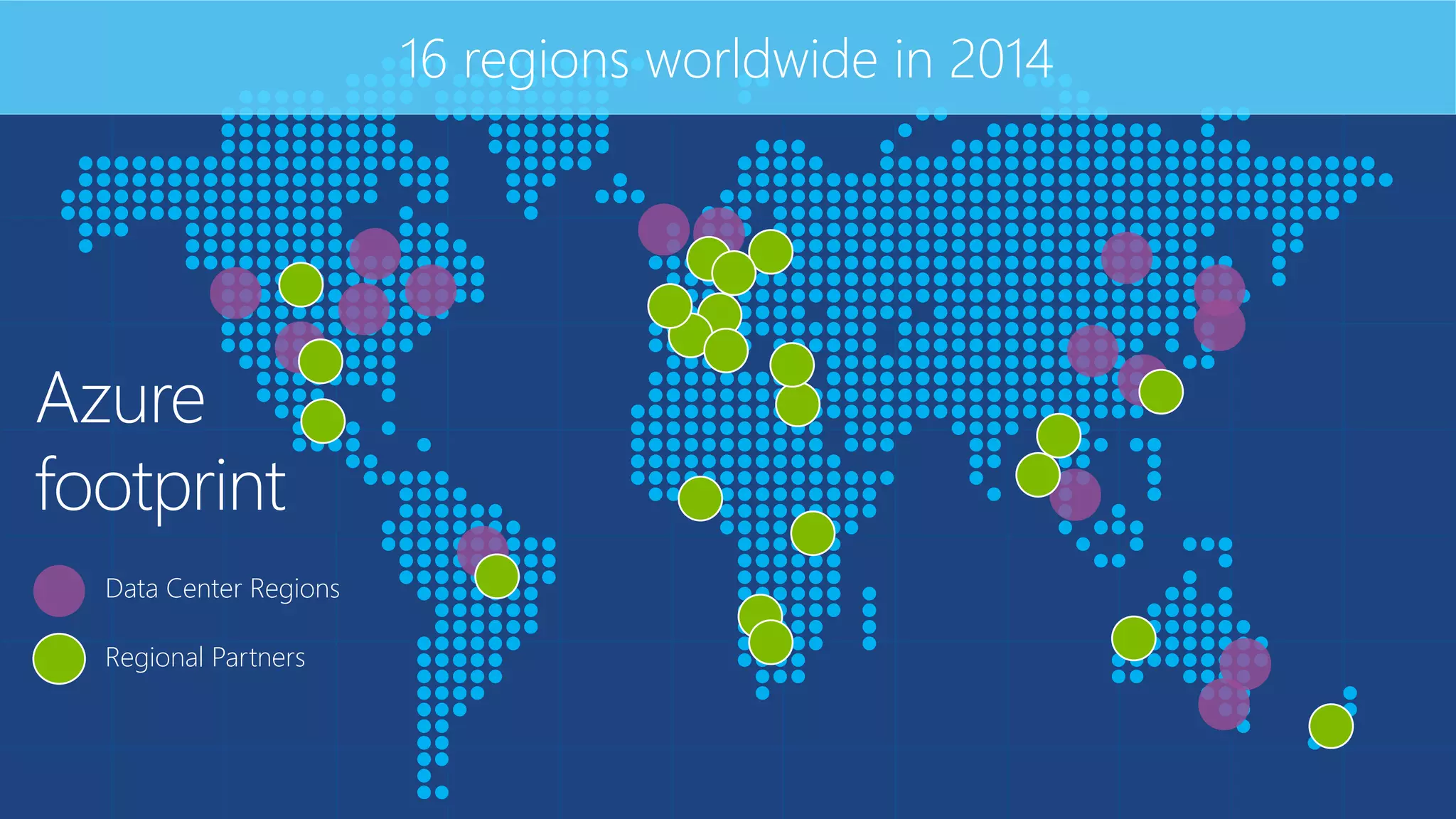Click the southernmost green marker in South Africa
The image size is (1456, 819).
tap(771, 642)
